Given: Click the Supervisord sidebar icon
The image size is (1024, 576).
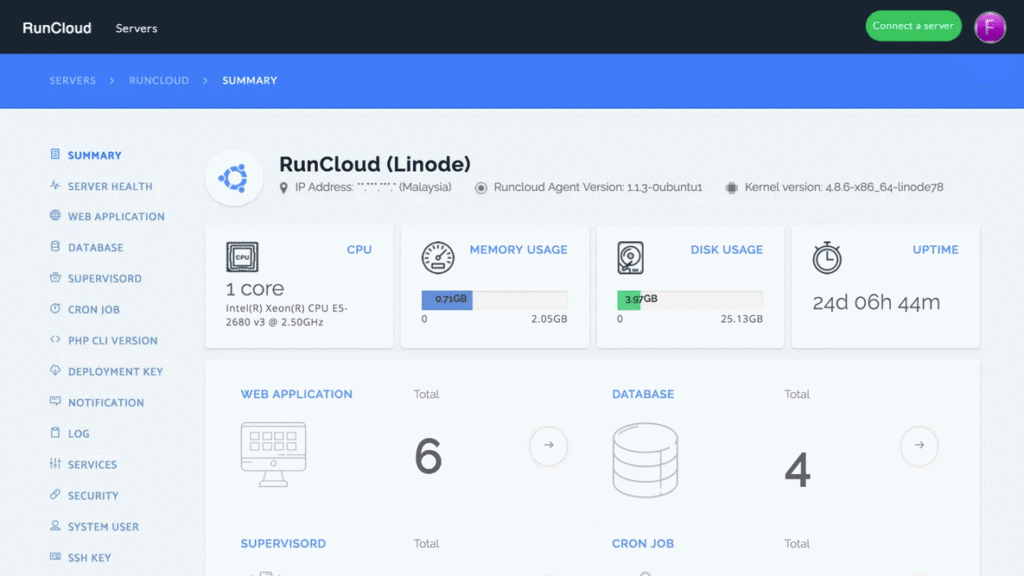Looking at the screenshot, I should pos(55,278).
